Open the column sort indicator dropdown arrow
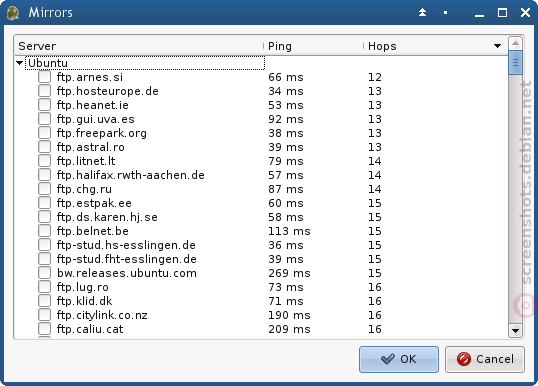The width and height of the screenshot is (538, 386). pos(498,46)
